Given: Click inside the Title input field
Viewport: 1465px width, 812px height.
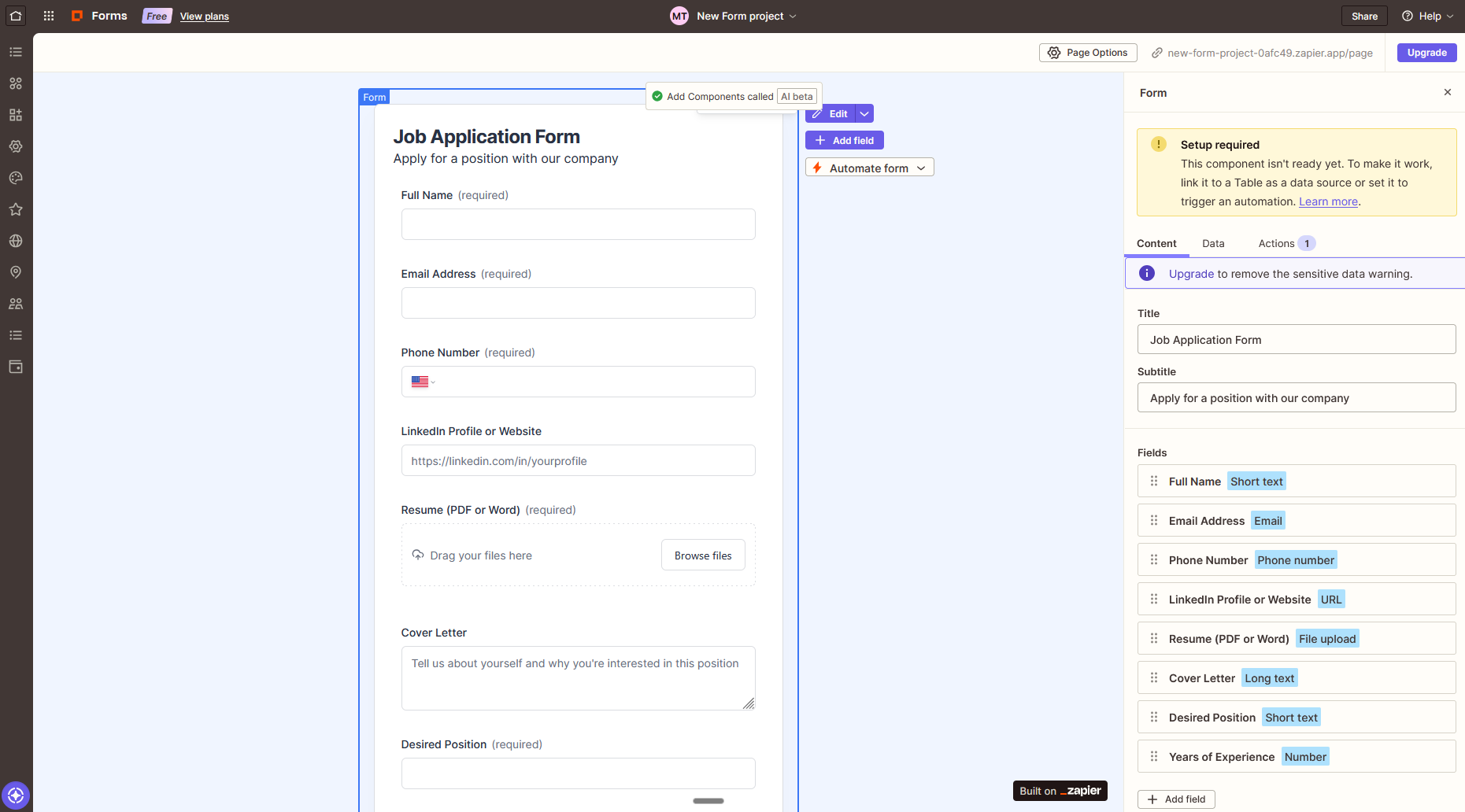Looking at the screenshot, I should coord(1296,339).
